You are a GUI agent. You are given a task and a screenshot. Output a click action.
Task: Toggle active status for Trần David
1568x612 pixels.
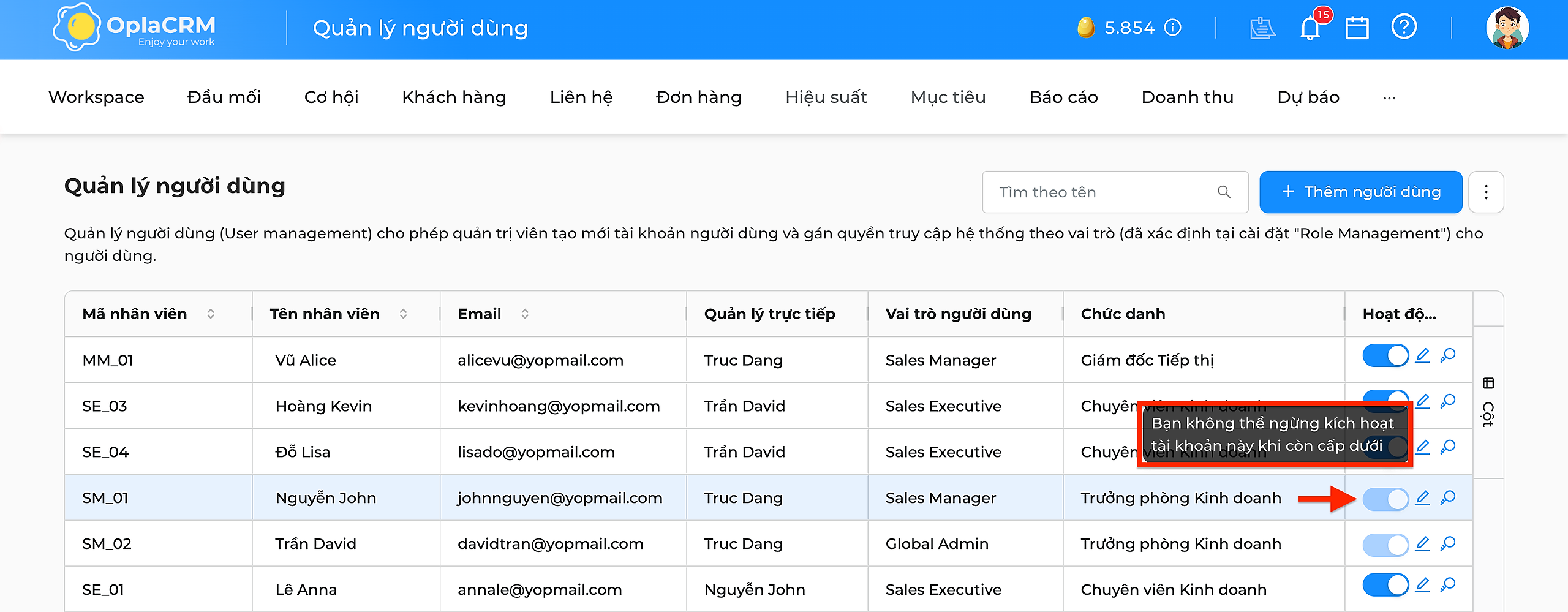1385,545
